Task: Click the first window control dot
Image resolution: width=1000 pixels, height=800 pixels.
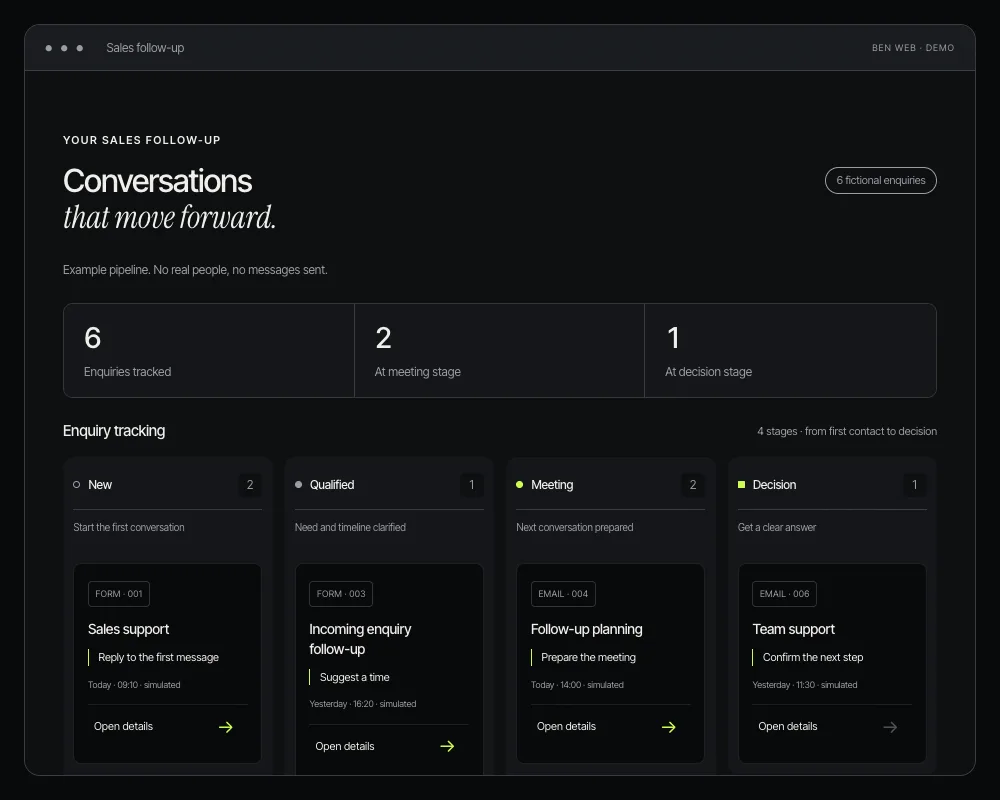Action: pyautogui.click(x=48, y=48)
